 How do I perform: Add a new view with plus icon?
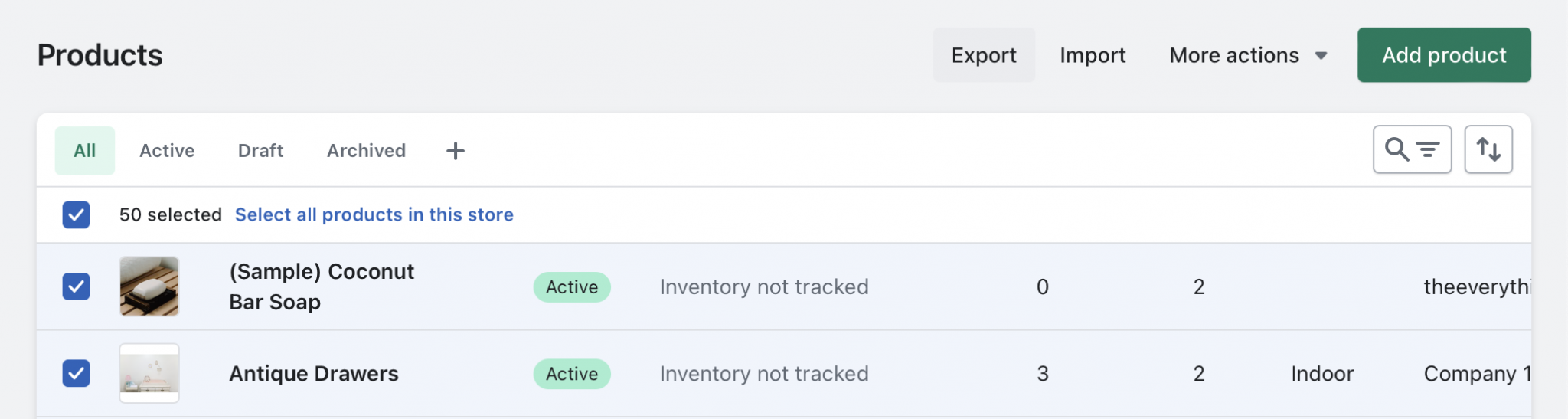[456, 151]
